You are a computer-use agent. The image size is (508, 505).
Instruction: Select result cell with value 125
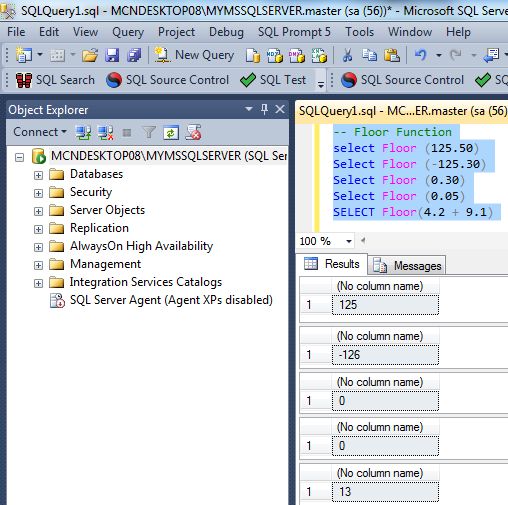[385, 305]
